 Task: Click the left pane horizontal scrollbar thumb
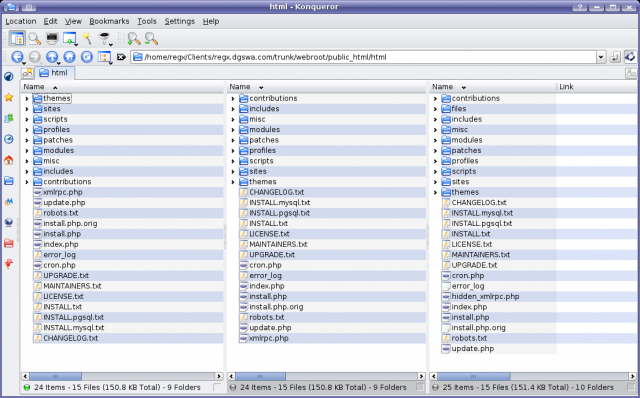pos(55,376)
